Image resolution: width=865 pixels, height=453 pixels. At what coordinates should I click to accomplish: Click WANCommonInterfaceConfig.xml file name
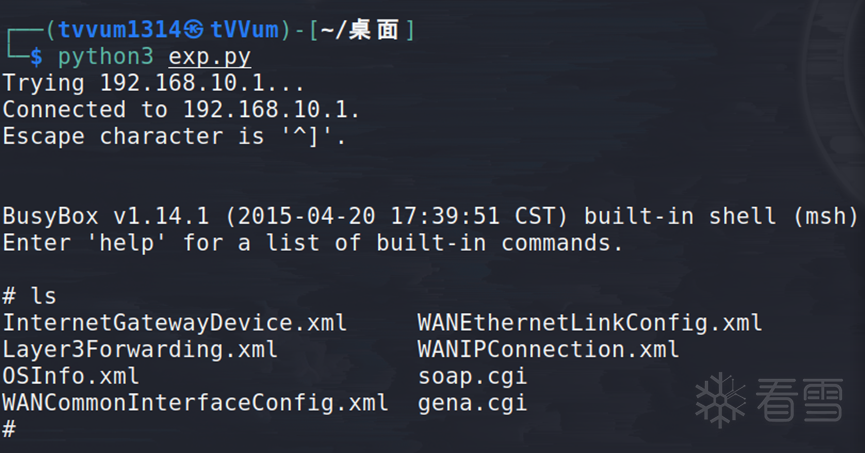coord(195,403)
